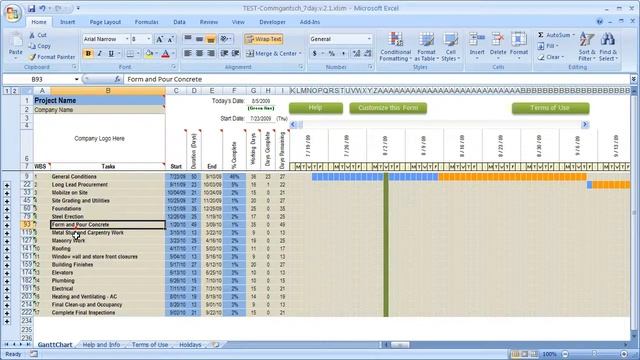
Task: Click Insert cells button
Action: (477, 46)
